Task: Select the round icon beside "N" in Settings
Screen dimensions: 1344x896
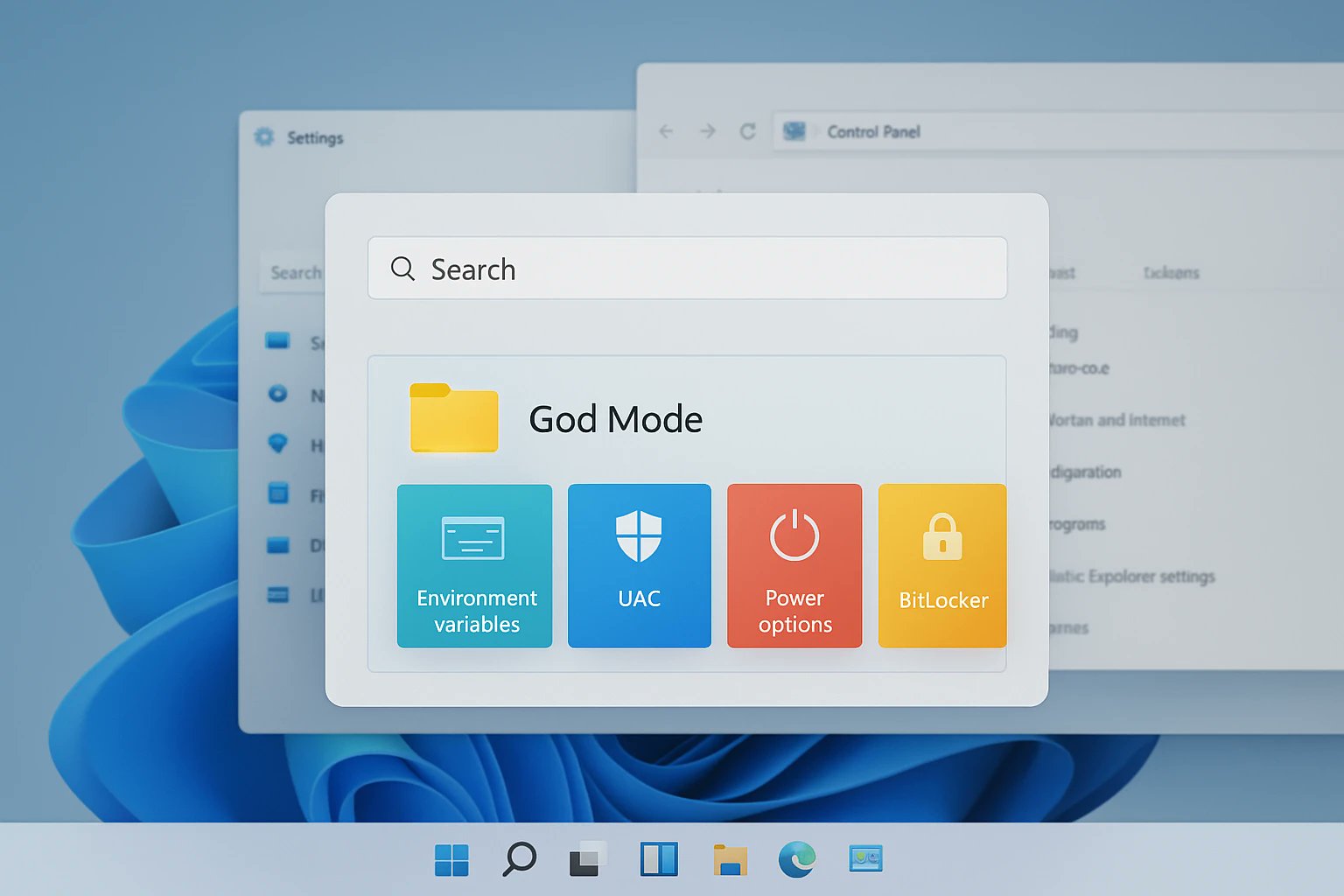Action: (277, 394)
